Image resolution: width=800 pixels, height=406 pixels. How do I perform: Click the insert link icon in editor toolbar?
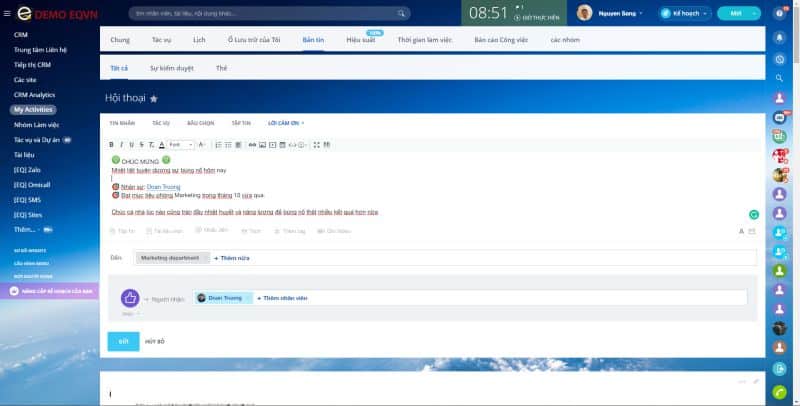[x=253, y=145]
